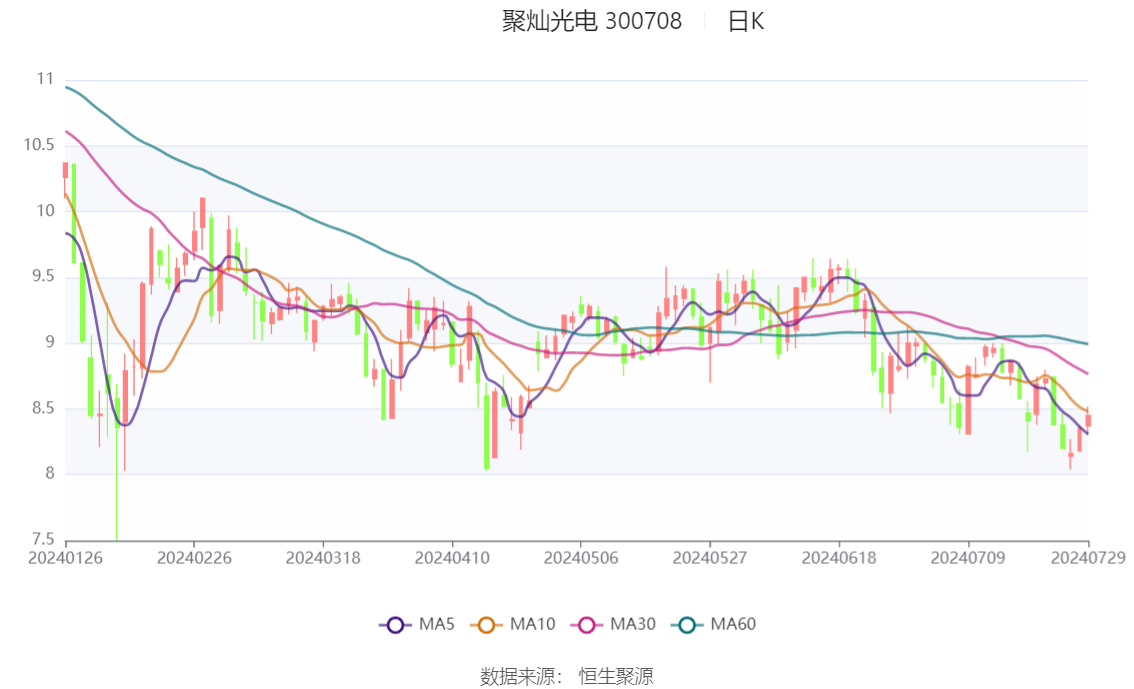Click the 聚灿光电 300708 chart title

pyautogui.click(x=592, y=21)
